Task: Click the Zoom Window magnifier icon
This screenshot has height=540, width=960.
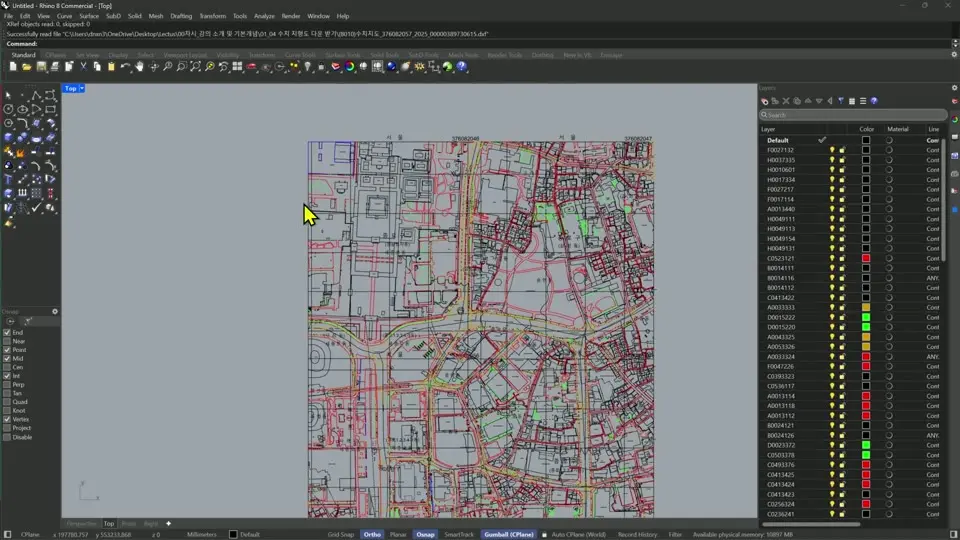Action: pyautogui.click(x=181, y=67)
